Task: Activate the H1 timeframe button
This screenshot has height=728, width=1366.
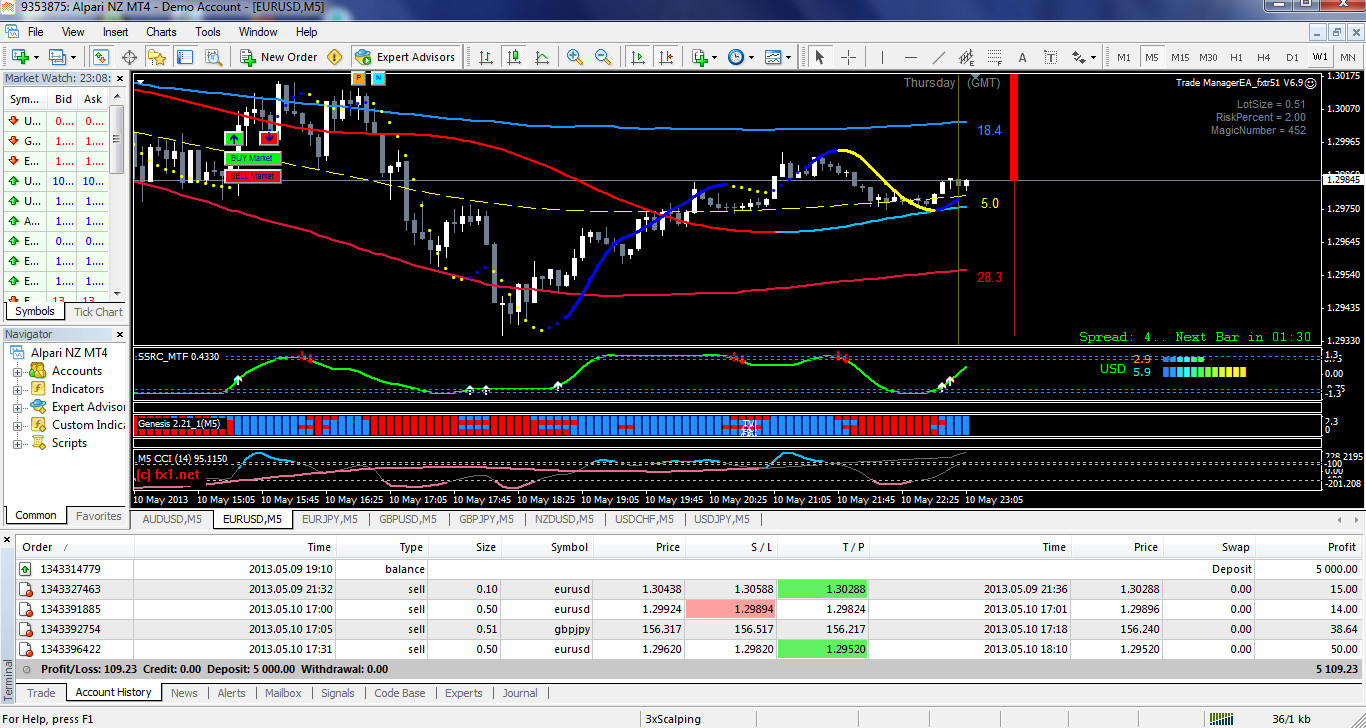Action: (x=1236, y=57)
